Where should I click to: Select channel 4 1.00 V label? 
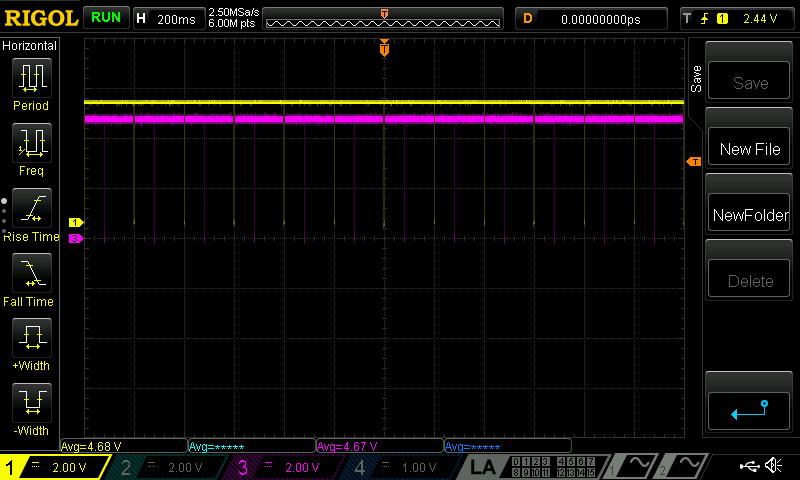pos(418,467)
